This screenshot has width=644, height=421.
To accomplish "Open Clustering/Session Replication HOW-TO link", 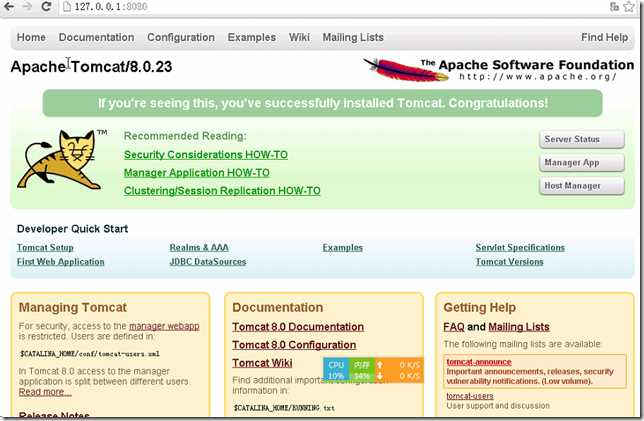I will point(222,191).
